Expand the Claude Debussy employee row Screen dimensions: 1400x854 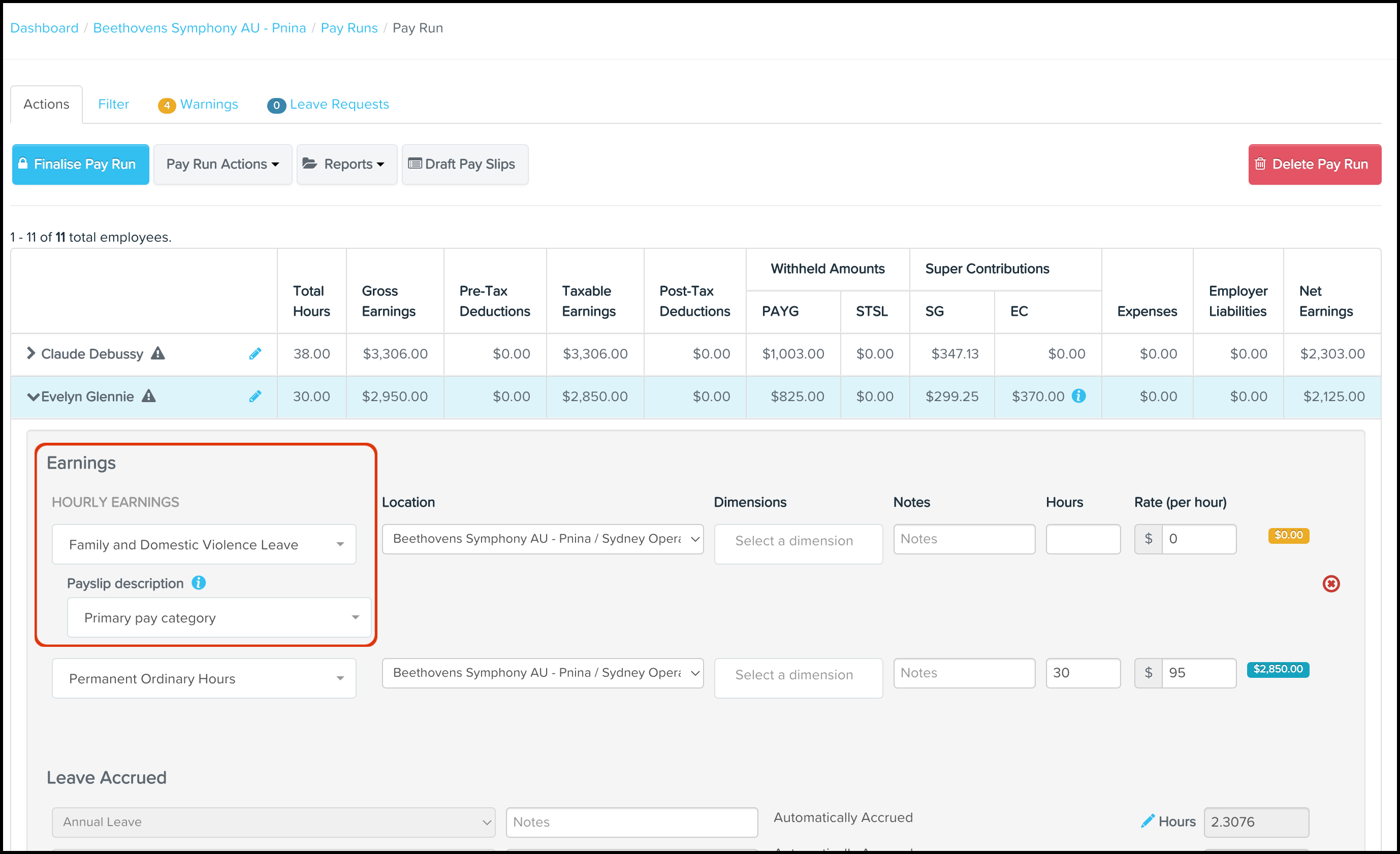[31, 353]
